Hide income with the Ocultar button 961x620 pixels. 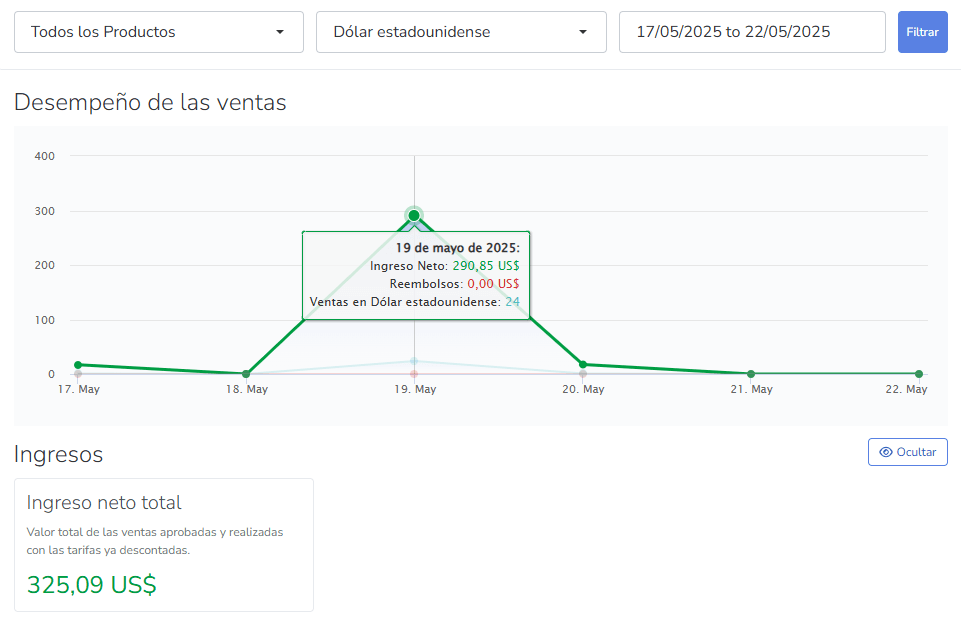[x=907, y=452]
